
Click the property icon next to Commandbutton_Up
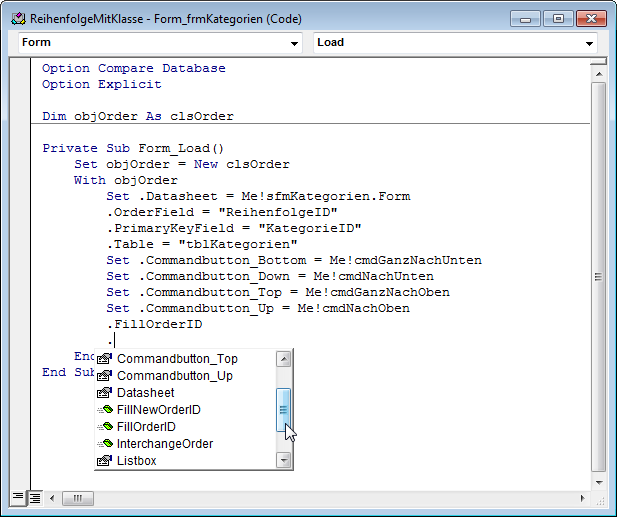click(103, 375)
